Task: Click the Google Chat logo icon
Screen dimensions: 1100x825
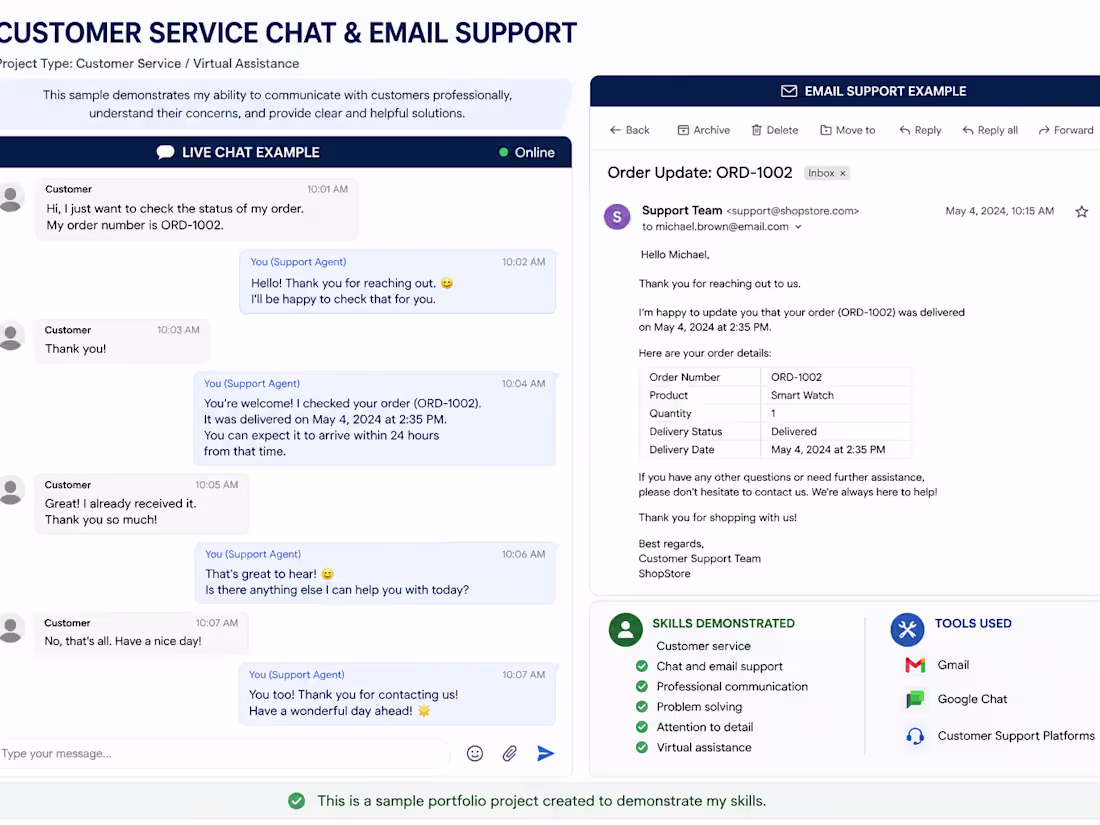Action: point(915,699)
